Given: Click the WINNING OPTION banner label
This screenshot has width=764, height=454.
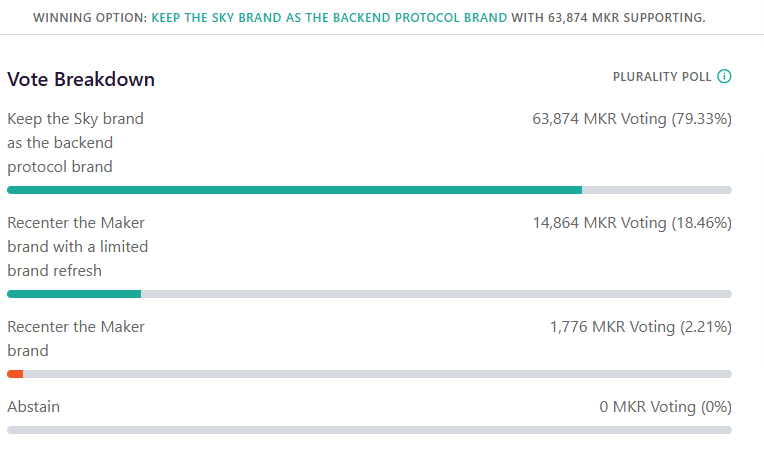Looking at the screenshot, I should 89,17.
